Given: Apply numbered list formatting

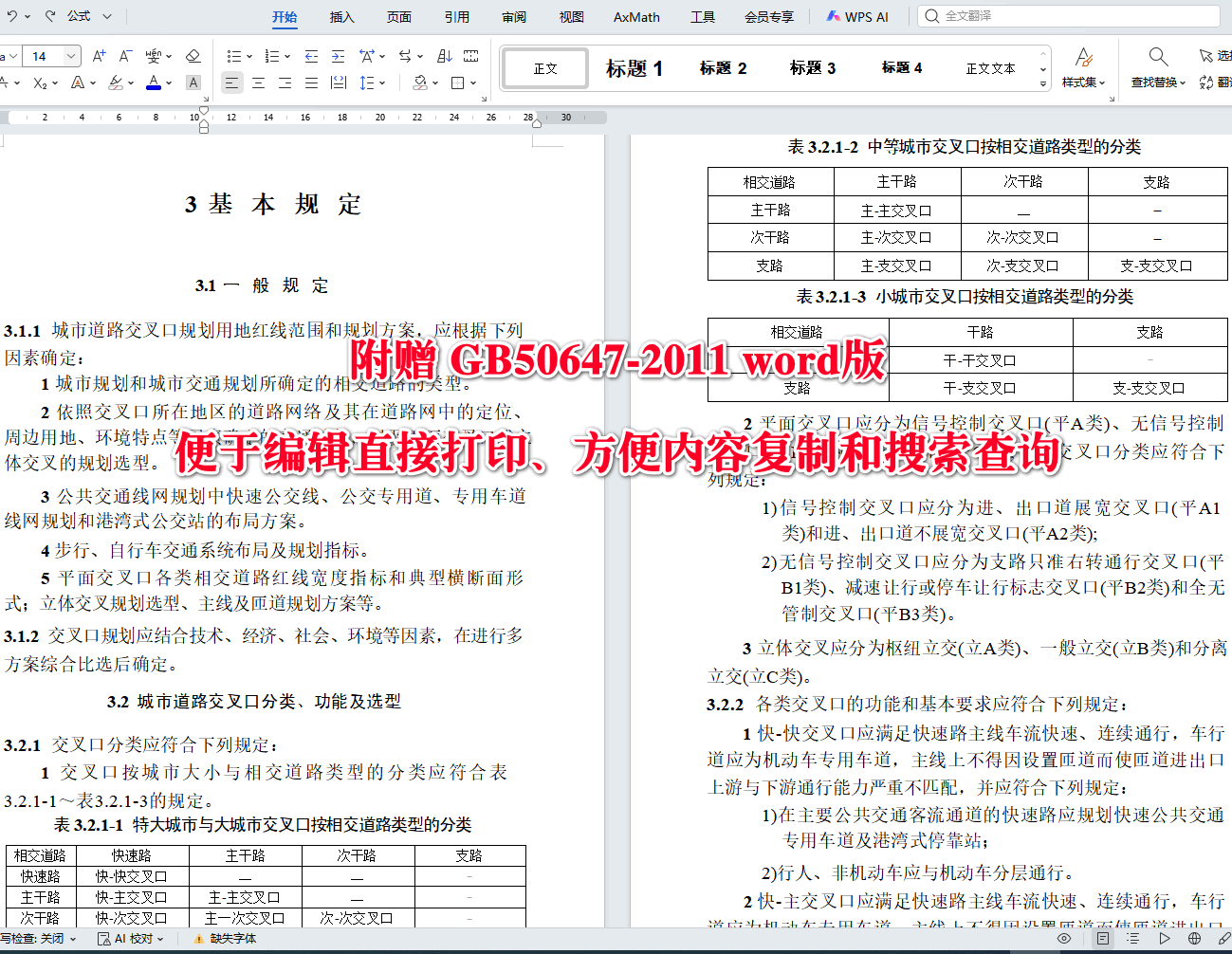Looking at the screenshot, I should pyautogui.click(x=270, y=55).
